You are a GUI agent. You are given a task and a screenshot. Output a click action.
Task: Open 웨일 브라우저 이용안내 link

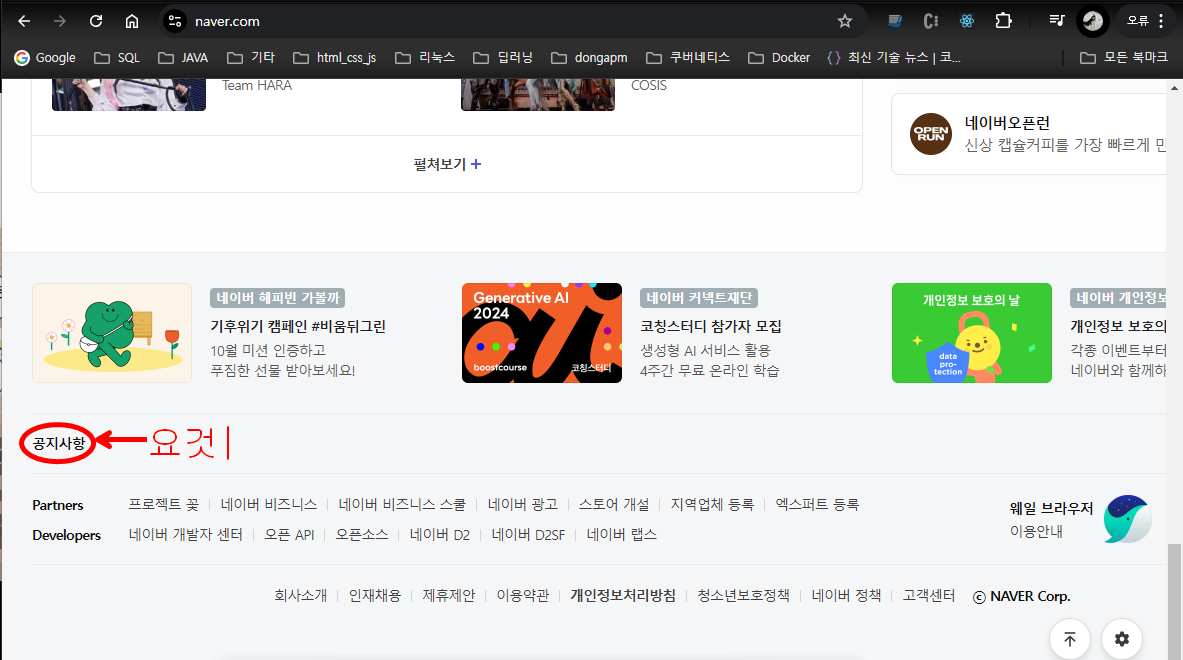coord(1051,519)
